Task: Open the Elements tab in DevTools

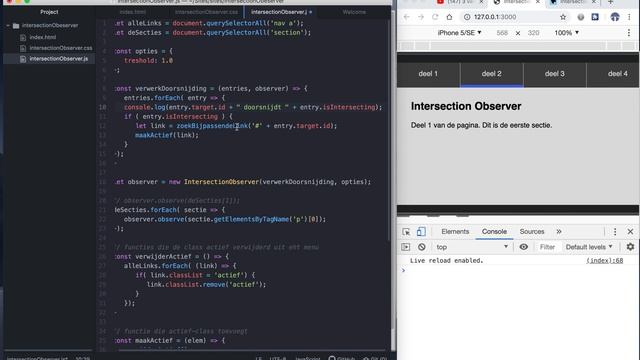Action: click(x=455, y=231)
